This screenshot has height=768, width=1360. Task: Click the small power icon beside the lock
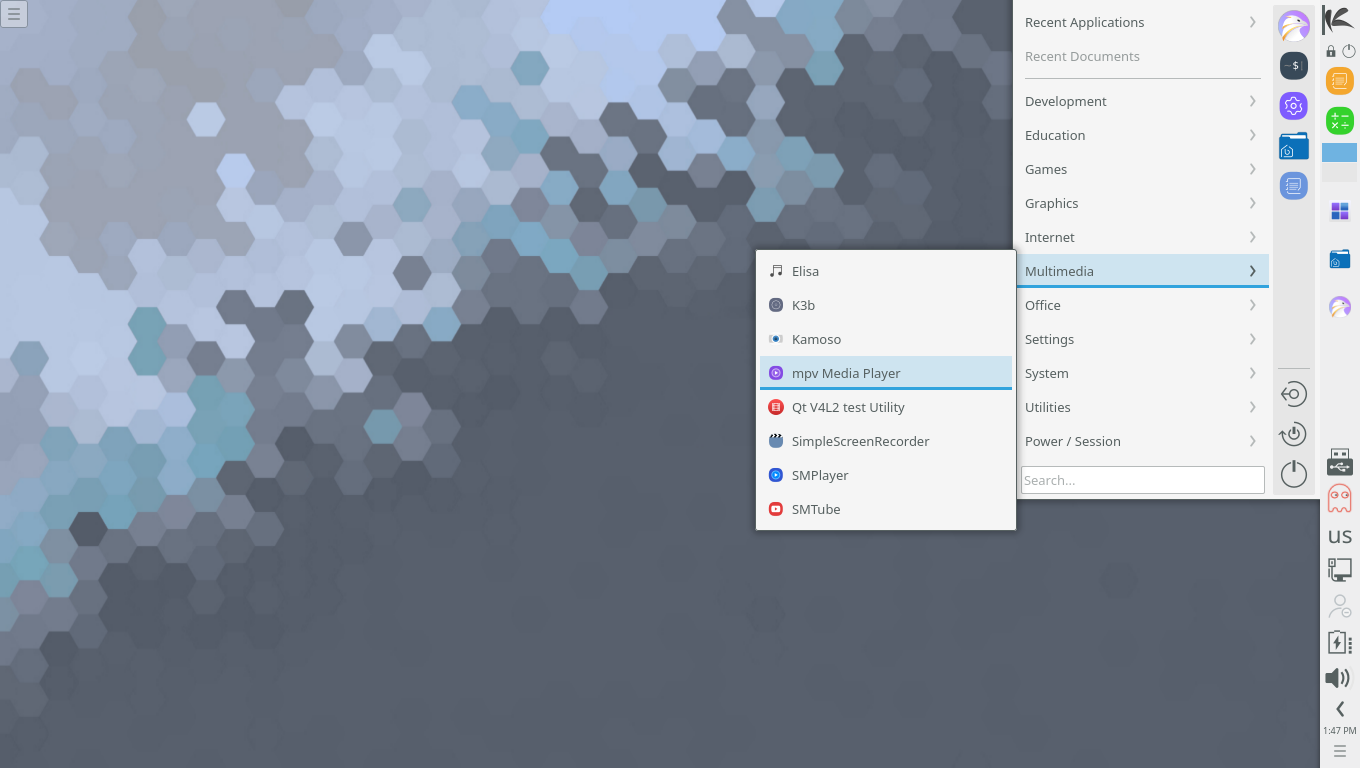tap(1349, 51)
